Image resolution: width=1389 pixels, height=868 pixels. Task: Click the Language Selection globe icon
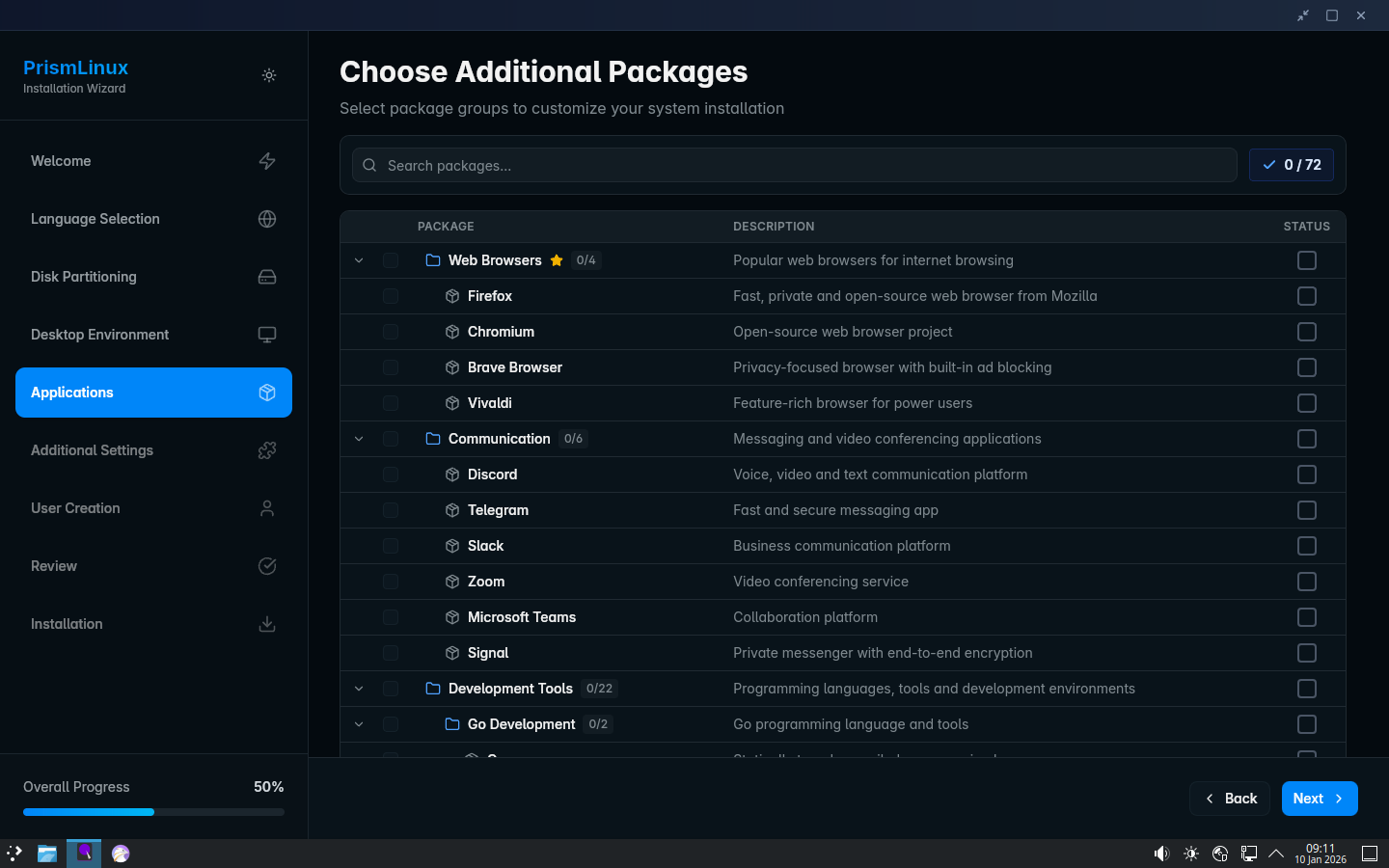tap(267, 219)
